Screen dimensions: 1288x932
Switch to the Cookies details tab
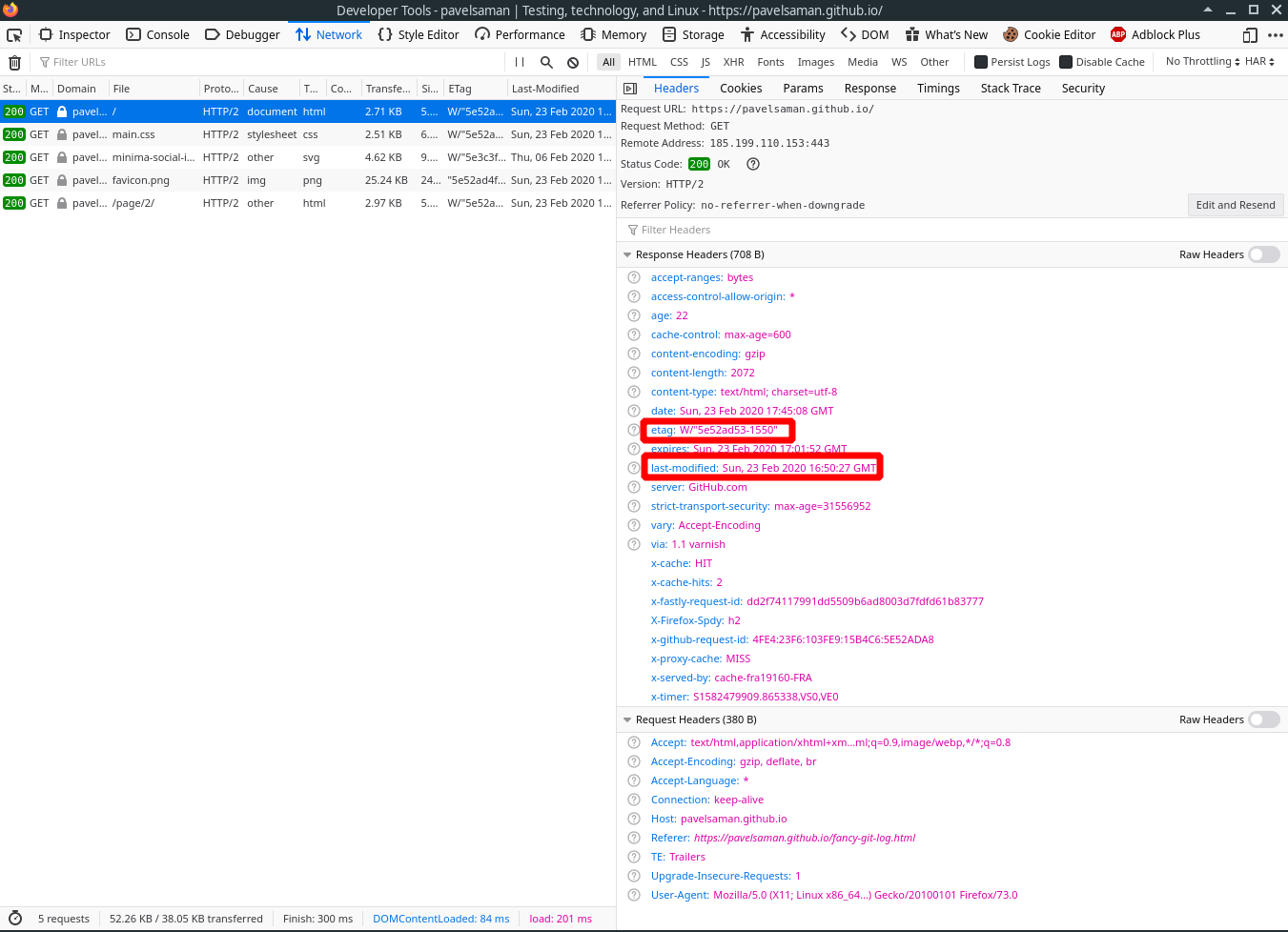741,89
